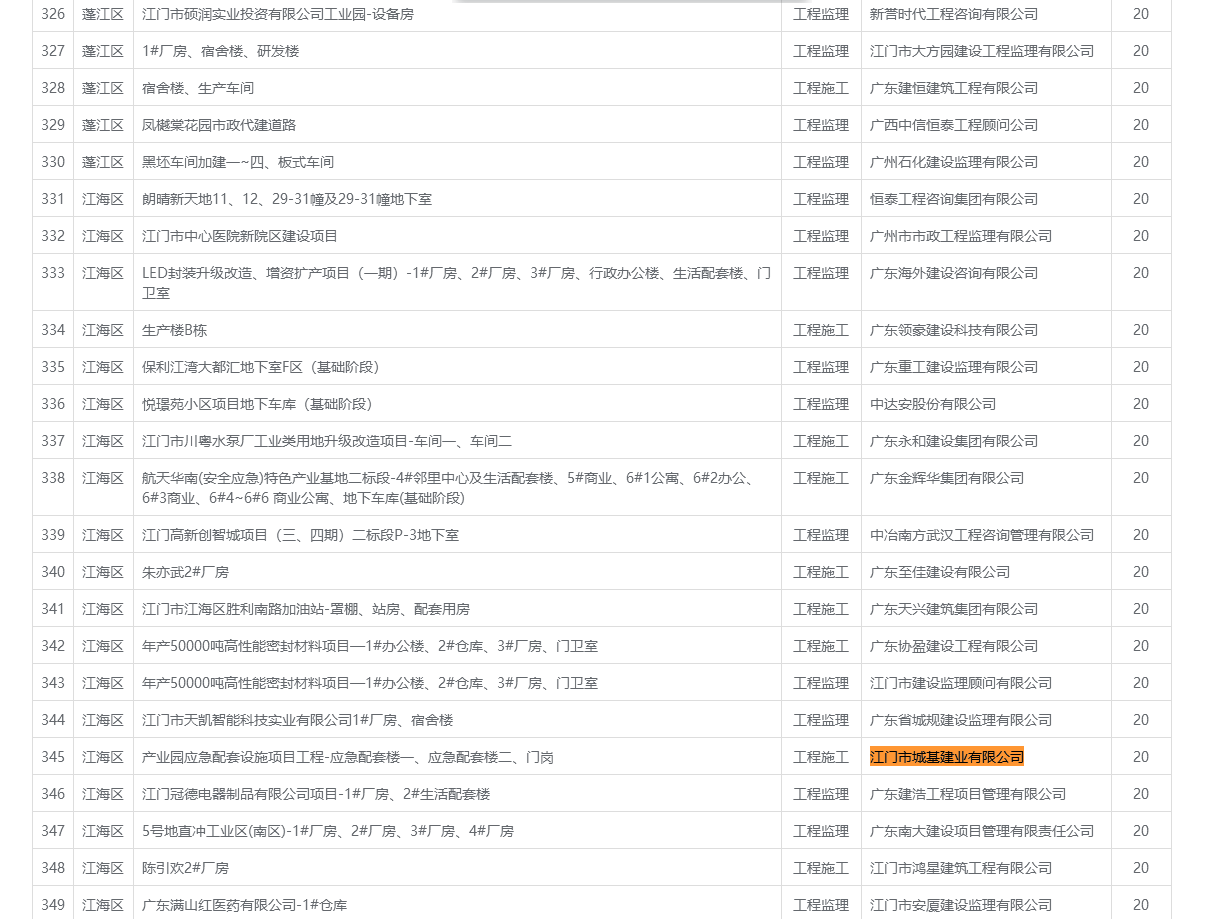Click company 江门市建设监理顾问有限公司
Viewport: 1223px width, 919px height.
tap(961, 683)
